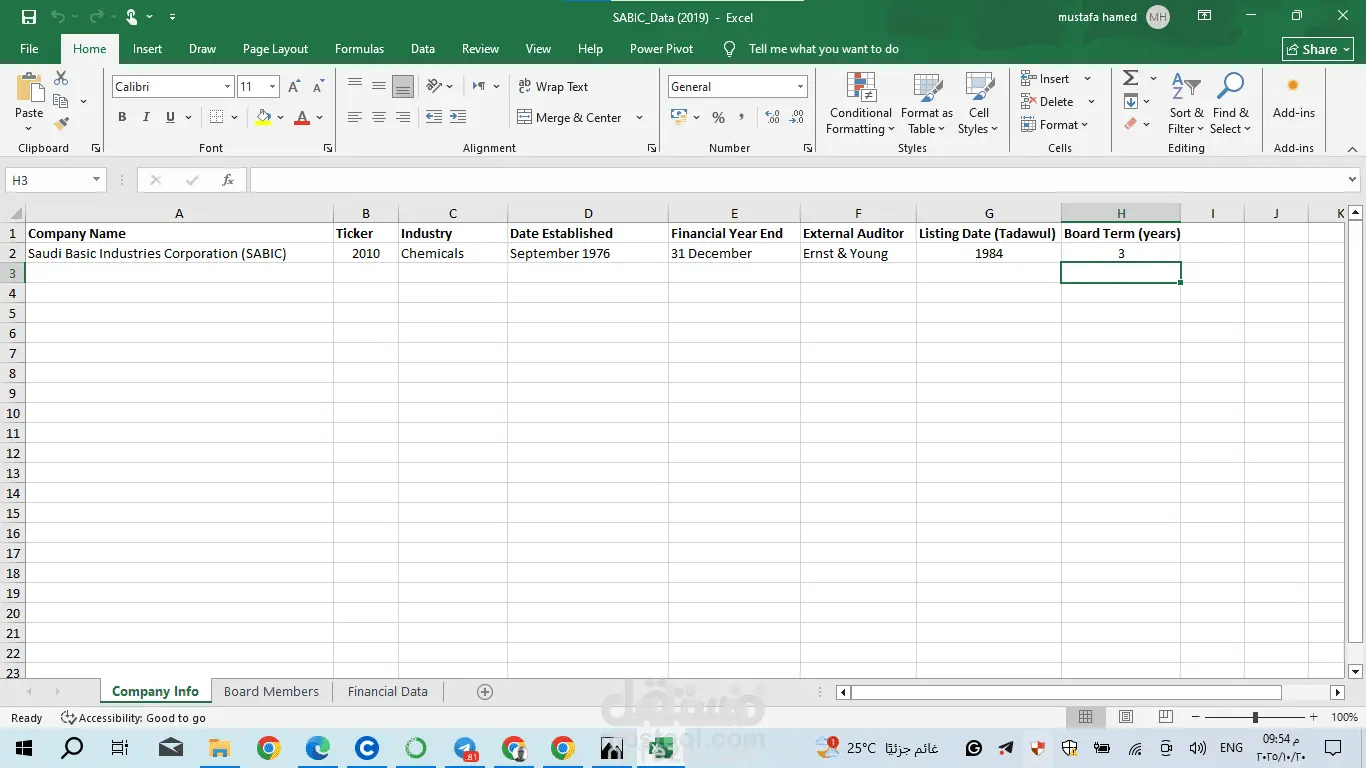Click the Share button
The image size is (1366, 768).
tap(1318, 49)
